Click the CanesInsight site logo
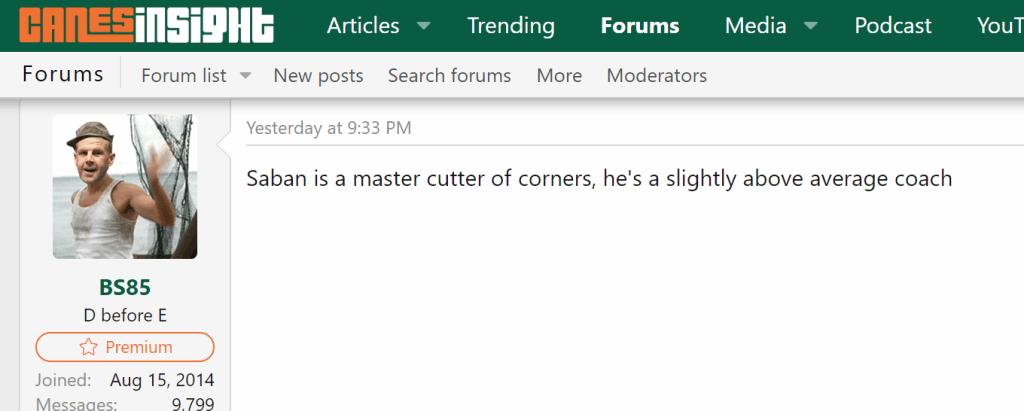 click(146, 26)
